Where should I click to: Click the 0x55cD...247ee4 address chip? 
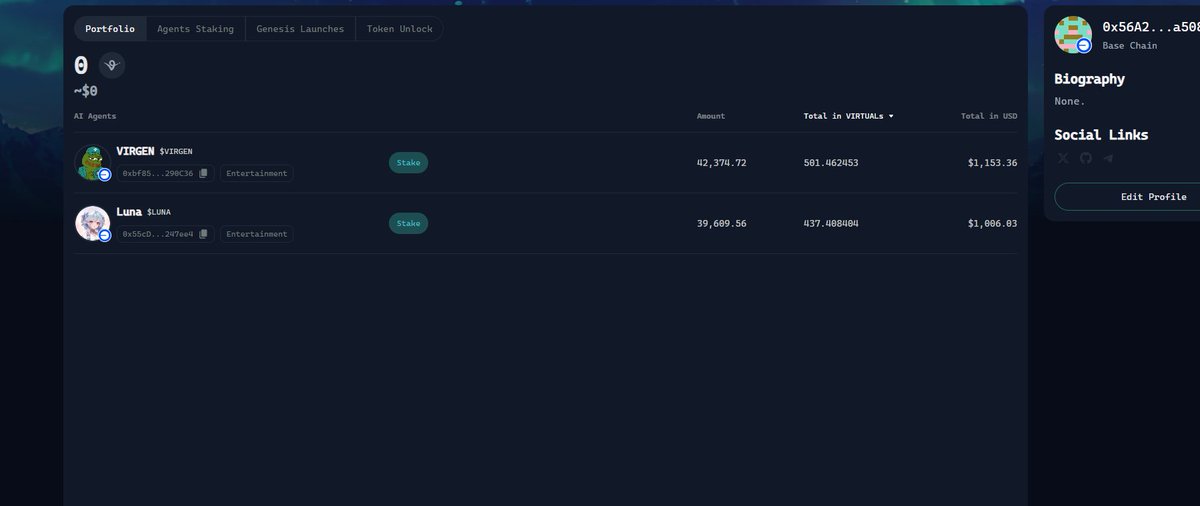point(165,234)
